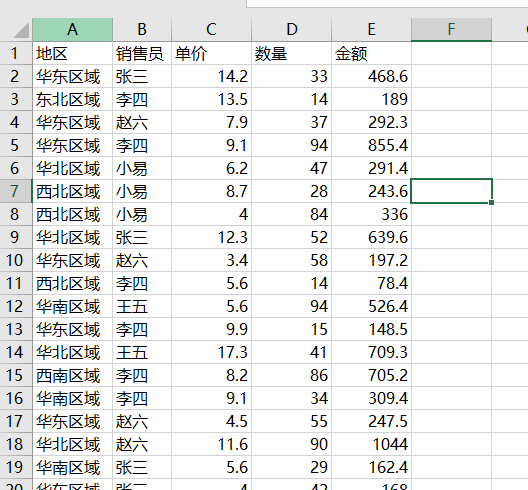The image size is (528, 490).
Task: Click cell with value 709.3
Action: 371,352
